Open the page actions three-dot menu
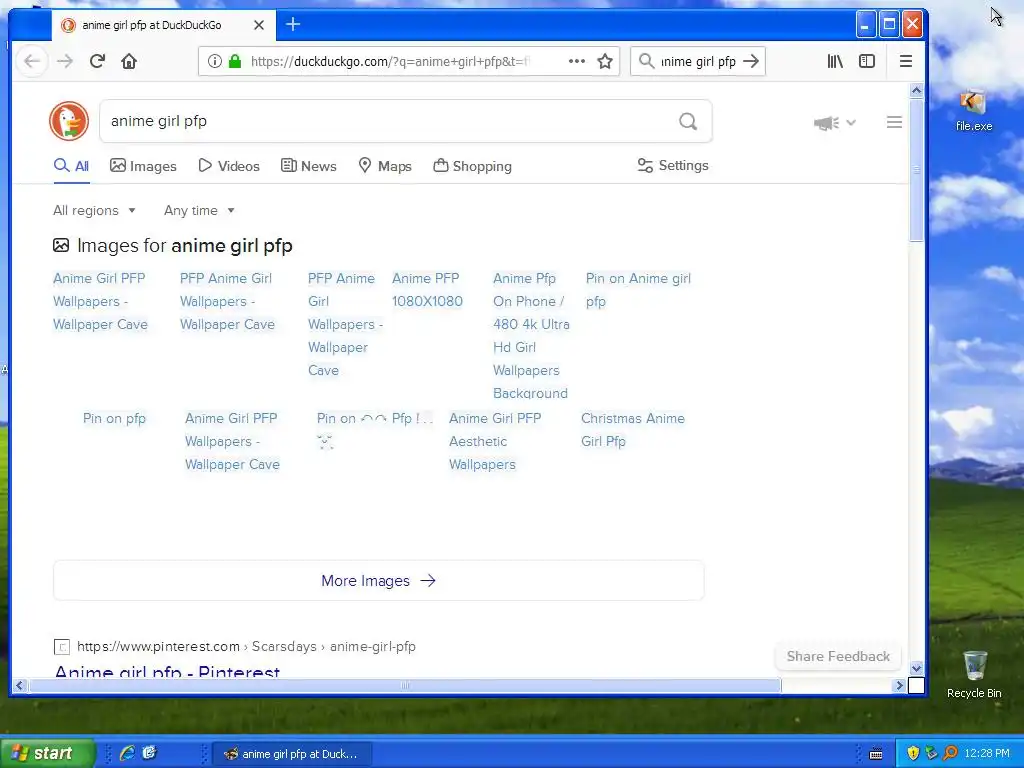This screenshot has height=768, width=1024. 577,61
